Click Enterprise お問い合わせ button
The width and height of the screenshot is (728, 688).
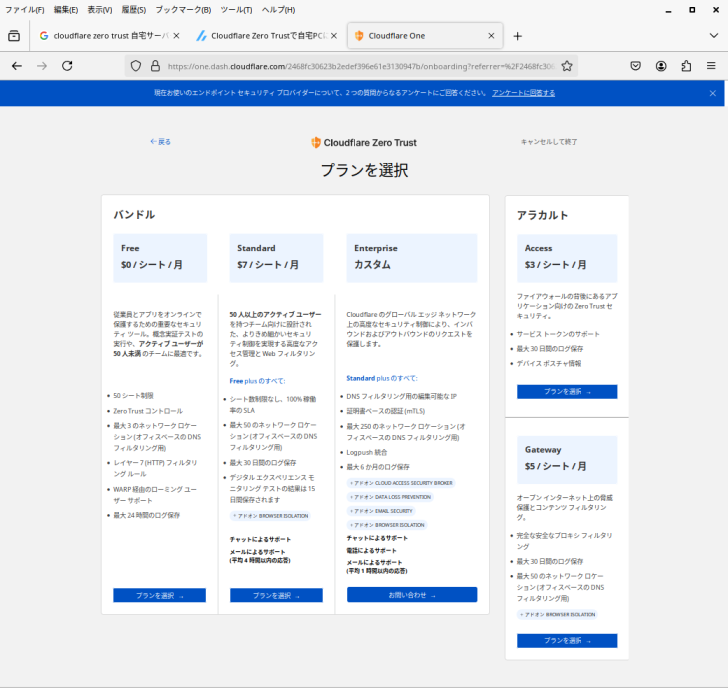[x=412, y=595]
